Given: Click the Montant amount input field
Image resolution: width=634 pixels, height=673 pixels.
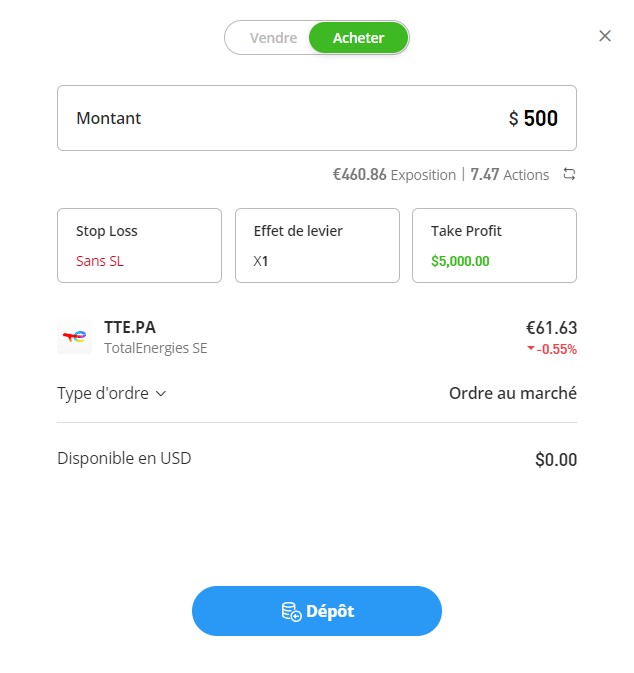Looking at the screenshot, I should (x=317, y=118).
